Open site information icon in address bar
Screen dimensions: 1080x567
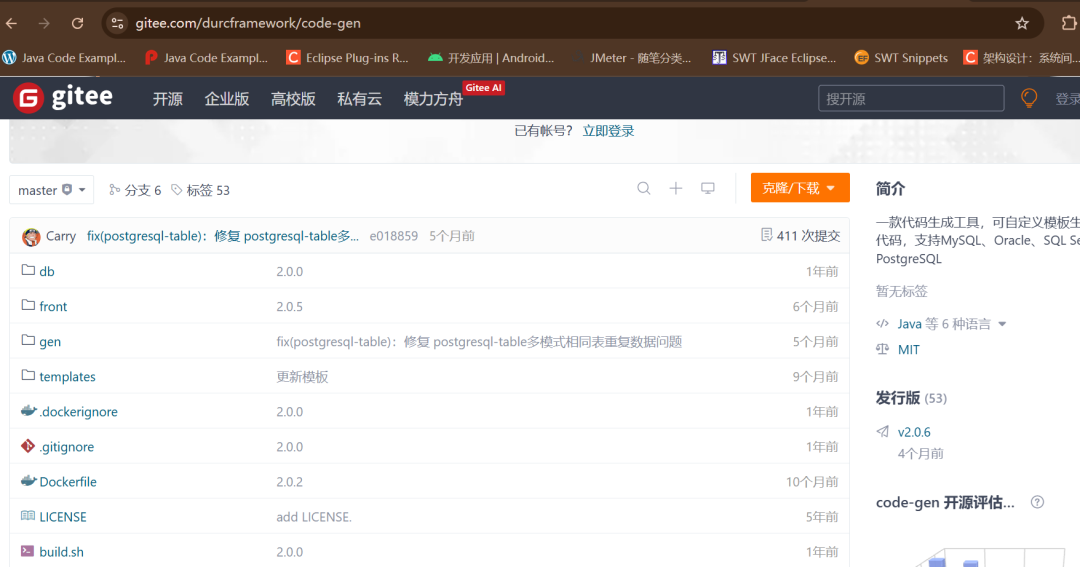[117, 23]
